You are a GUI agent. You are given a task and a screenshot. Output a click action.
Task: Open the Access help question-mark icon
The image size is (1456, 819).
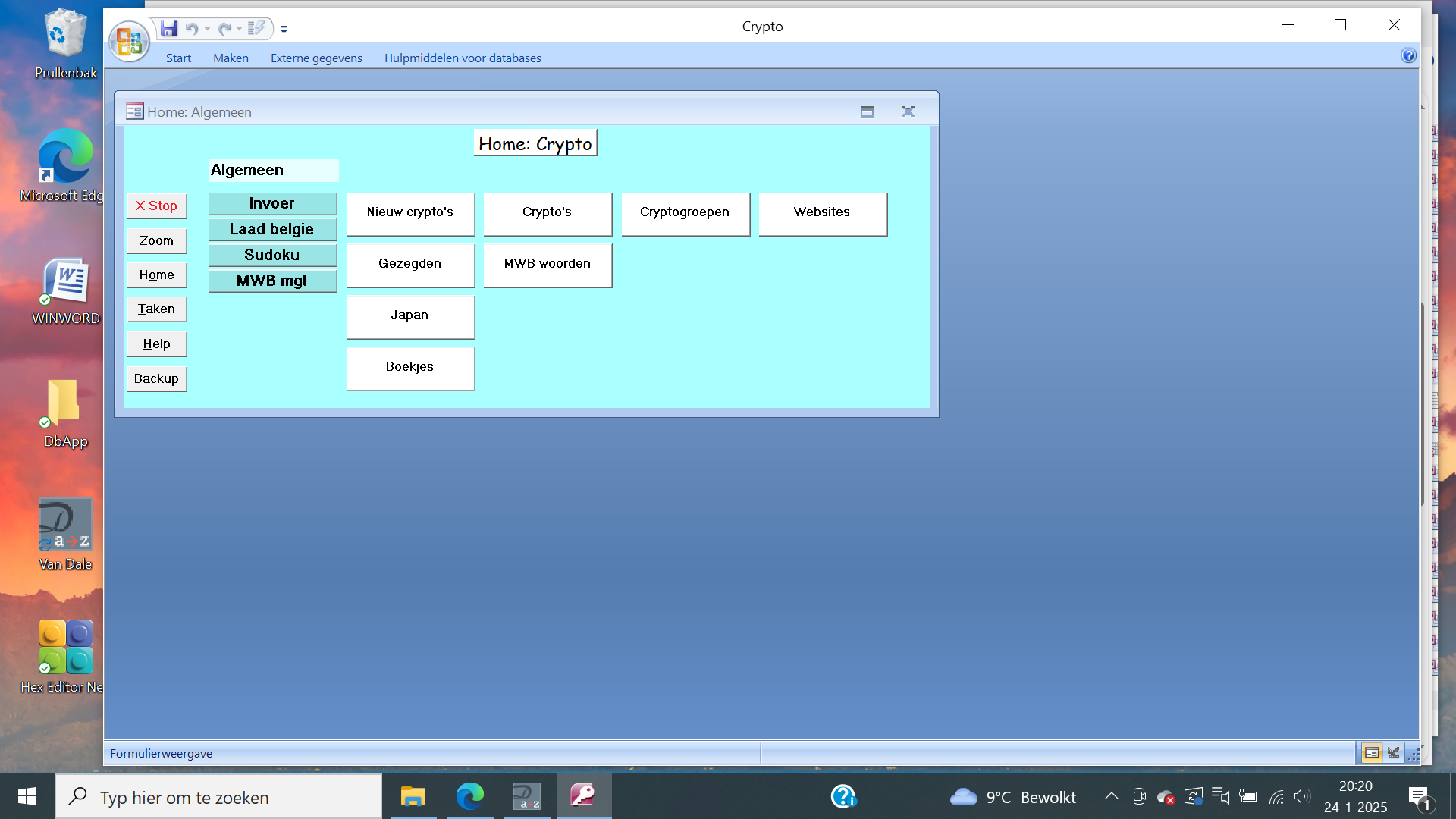click(x=1408, y=55)
